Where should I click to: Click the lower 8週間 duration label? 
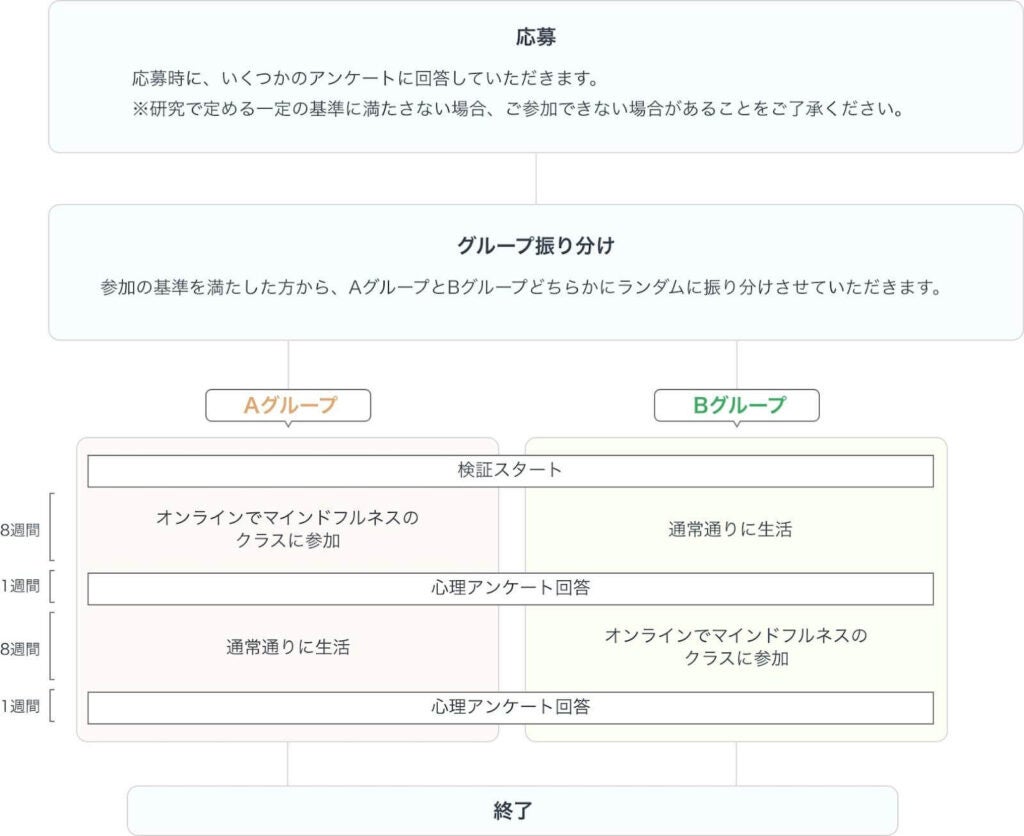pos(19,648)
